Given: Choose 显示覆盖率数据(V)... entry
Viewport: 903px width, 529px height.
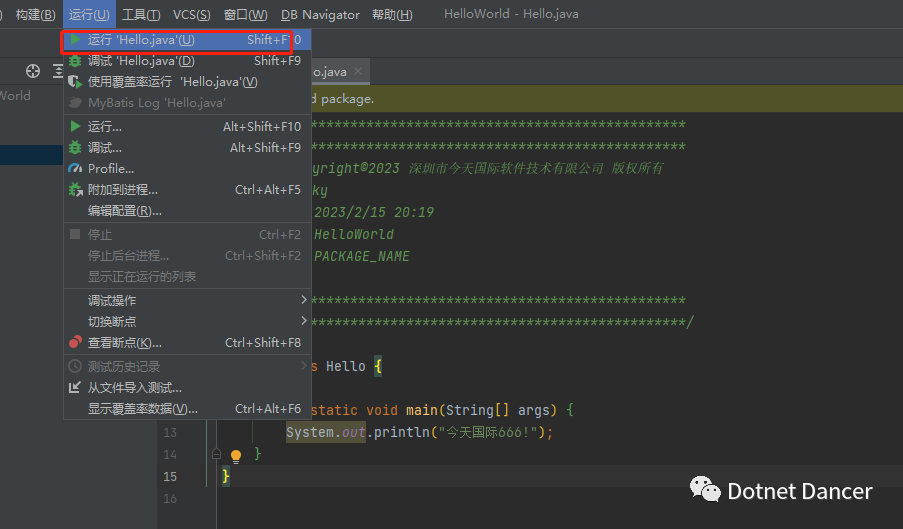Looking at the screenshot, I should click(x=187, y=409).
